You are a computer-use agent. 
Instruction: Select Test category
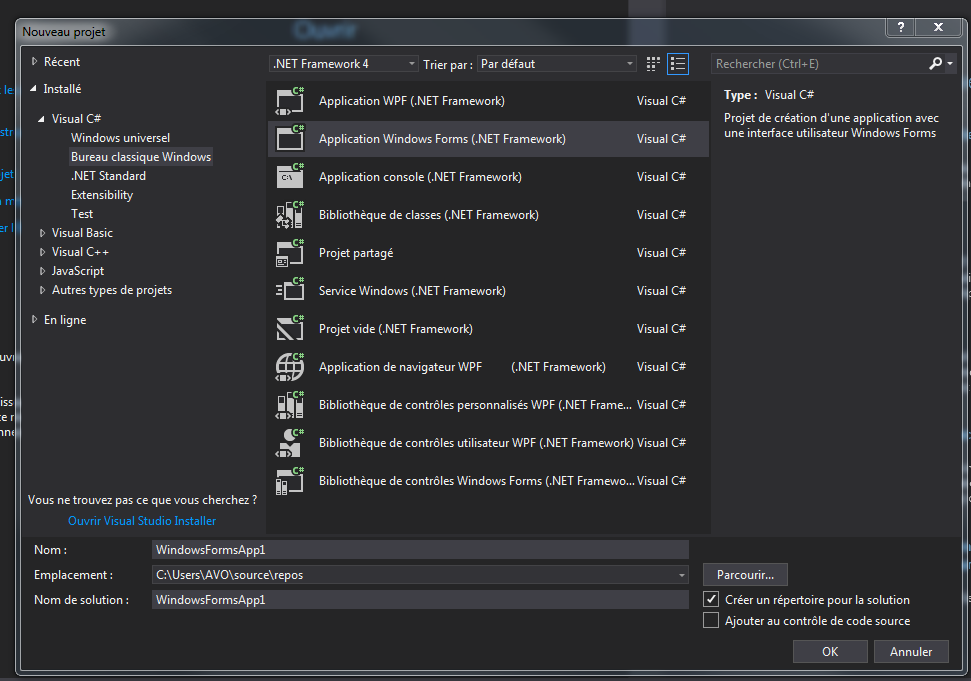(x=82, y=214)
